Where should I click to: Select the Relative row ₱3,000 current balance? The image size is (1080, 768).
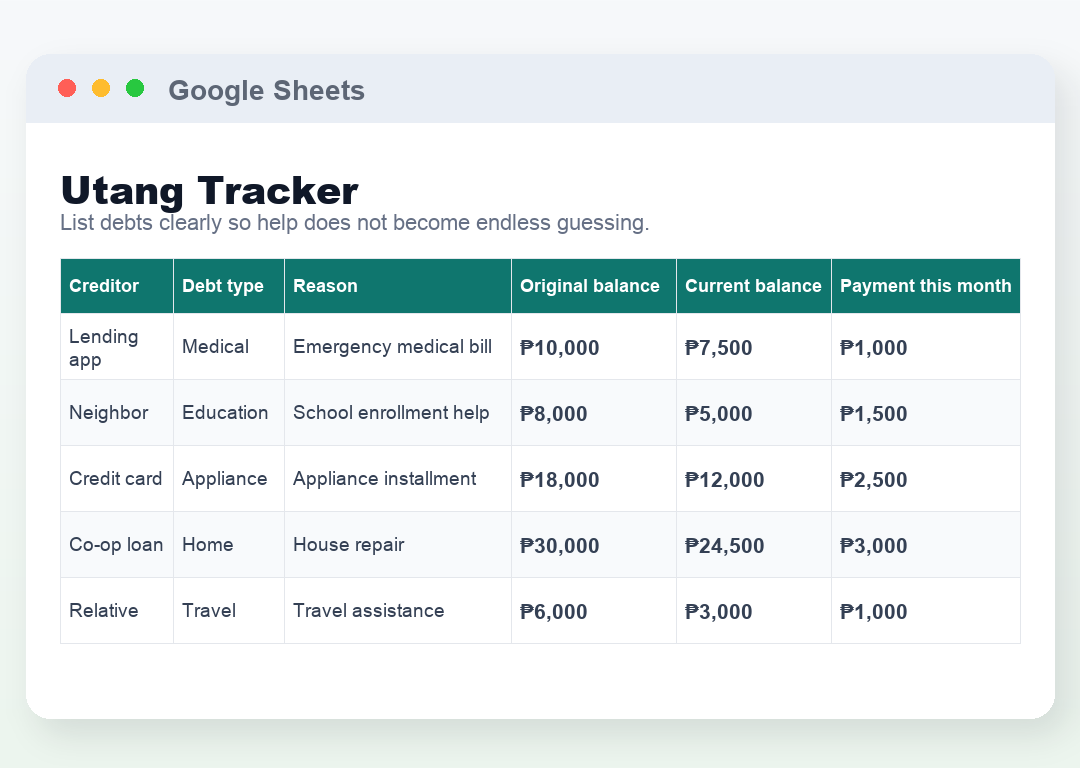coord(754,611)
